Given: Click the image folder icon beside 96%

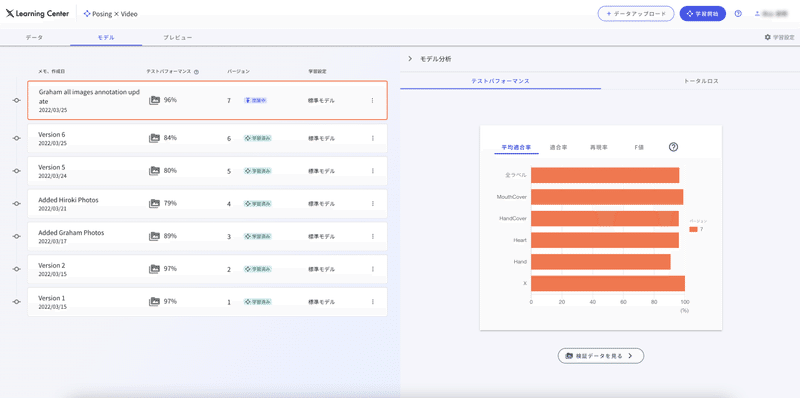Looking at the screenshot, I should point(154,101).
